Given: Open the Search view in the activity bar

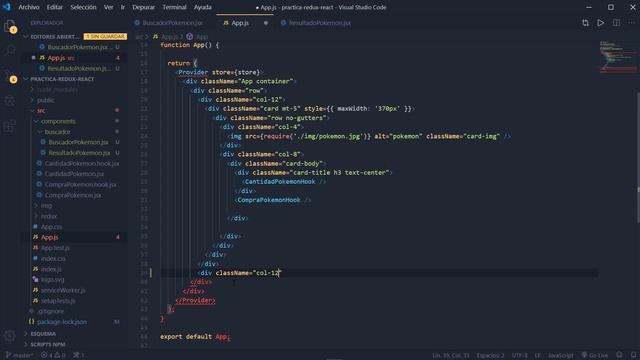Looking at the screenshot, I should pyautogui.click(x=9, y=51).
